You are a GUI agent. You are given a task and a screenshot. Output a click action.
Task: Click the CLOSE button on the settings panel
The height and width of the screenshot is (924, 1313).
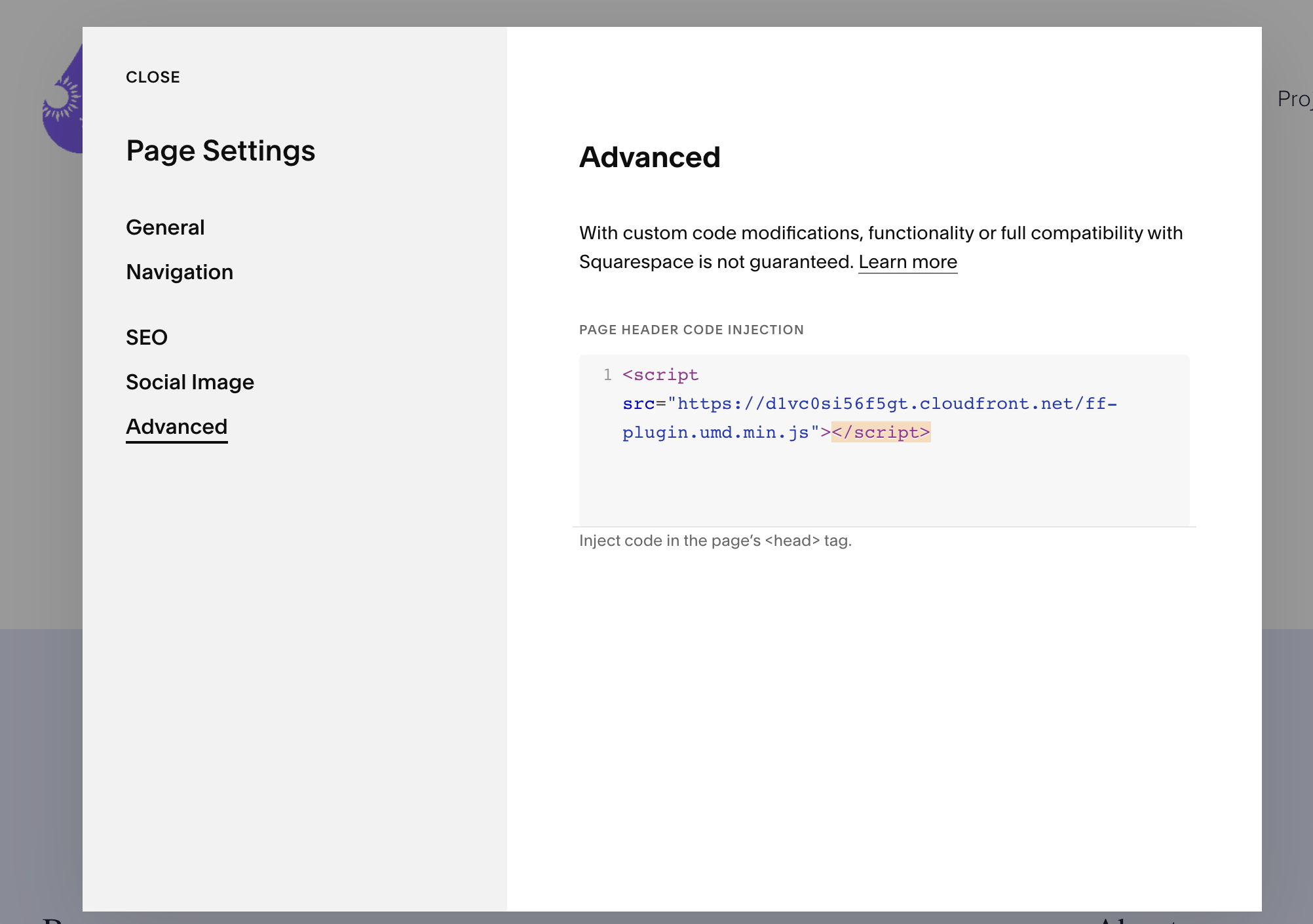[153, 77]
